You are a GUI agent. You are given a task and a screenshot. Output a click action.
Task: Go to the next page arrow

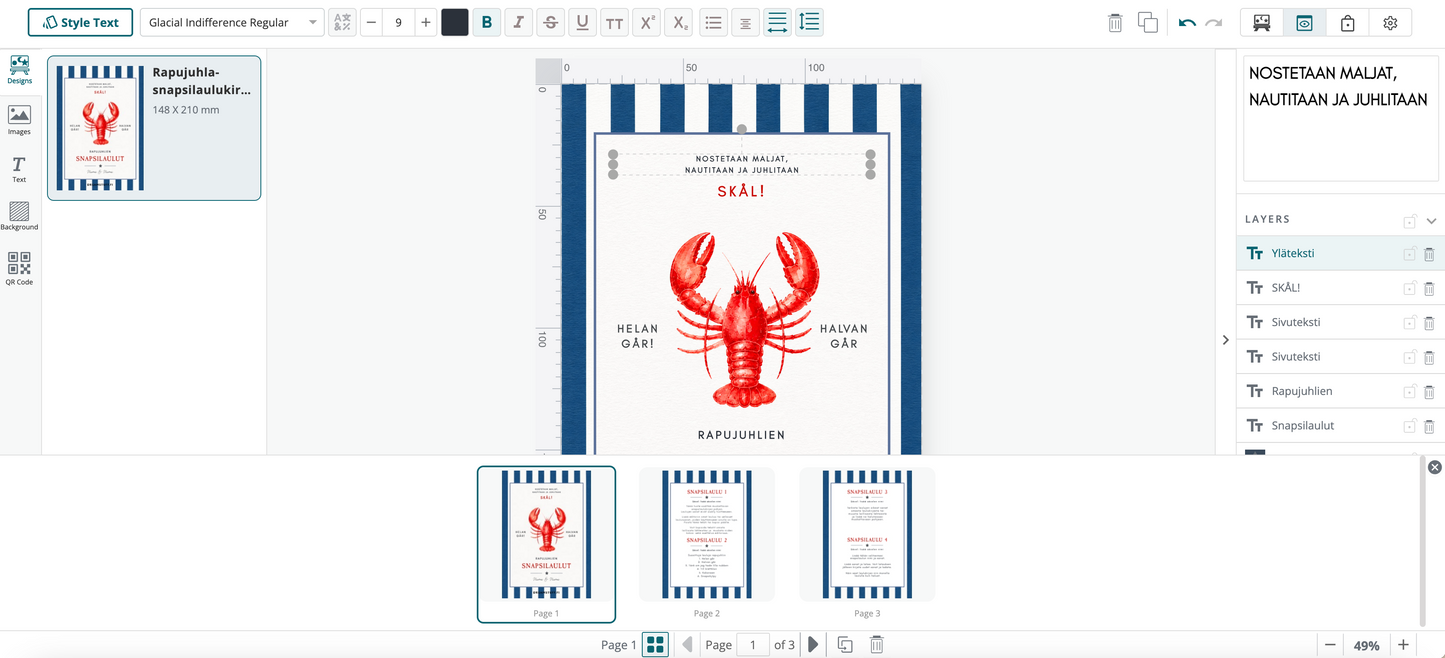click(813, 645)
